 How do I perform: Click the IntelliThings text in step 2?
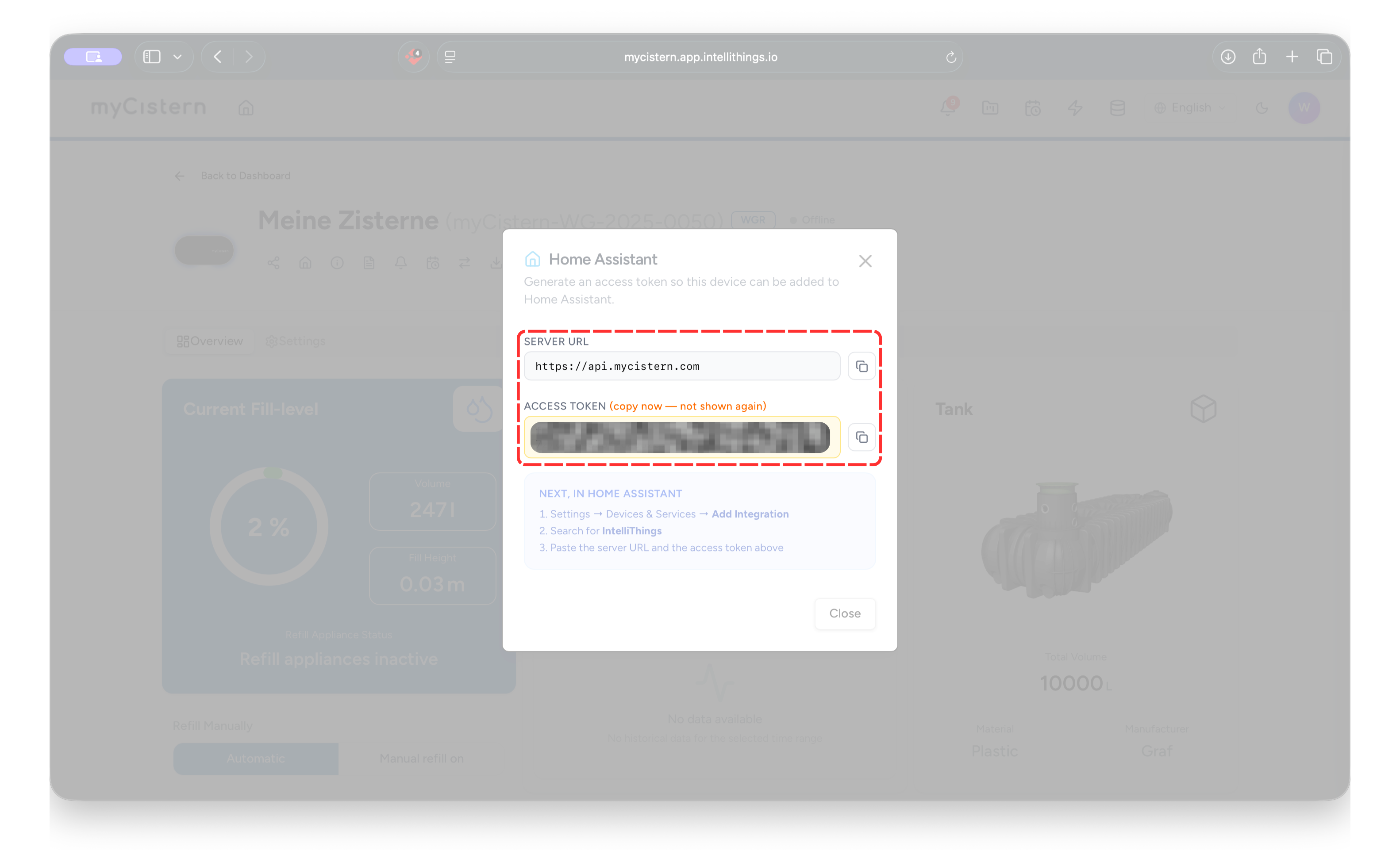point(632,530)
